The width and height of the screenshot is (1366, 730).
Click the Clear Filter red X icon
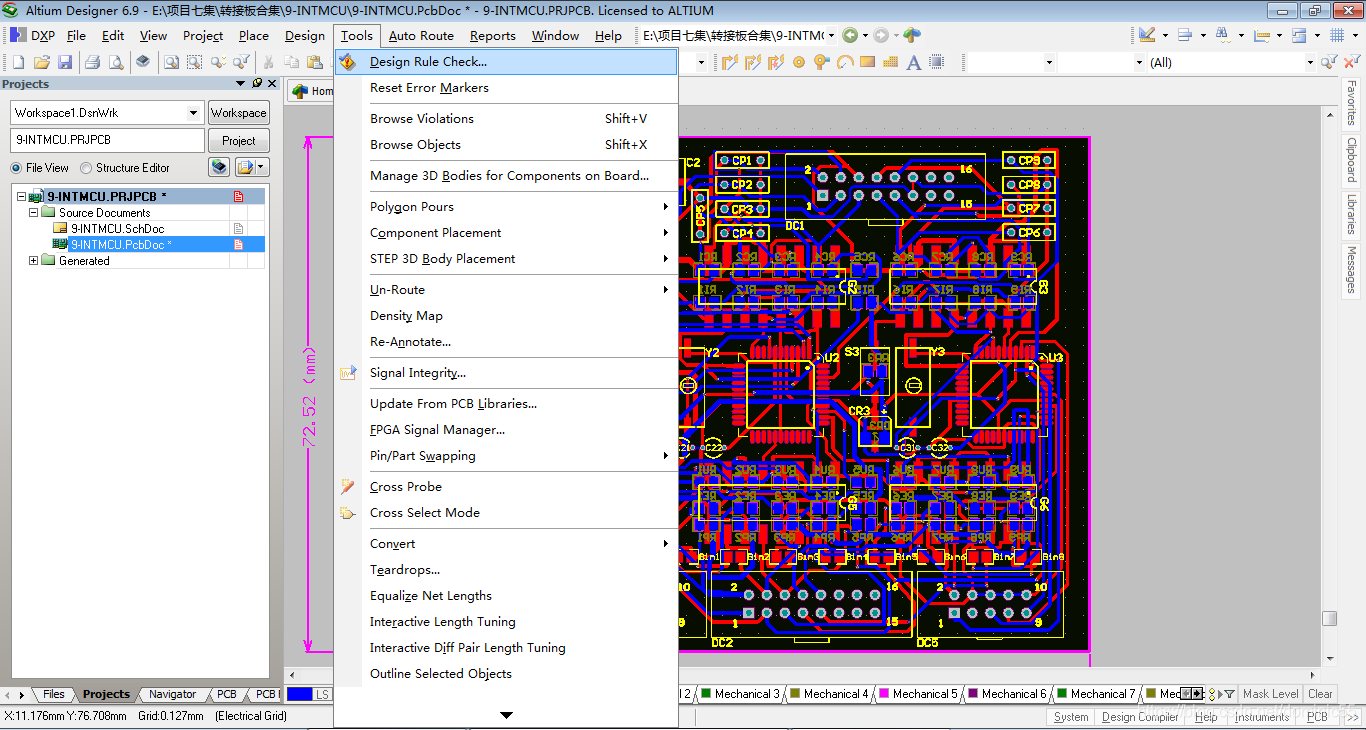1354,62
